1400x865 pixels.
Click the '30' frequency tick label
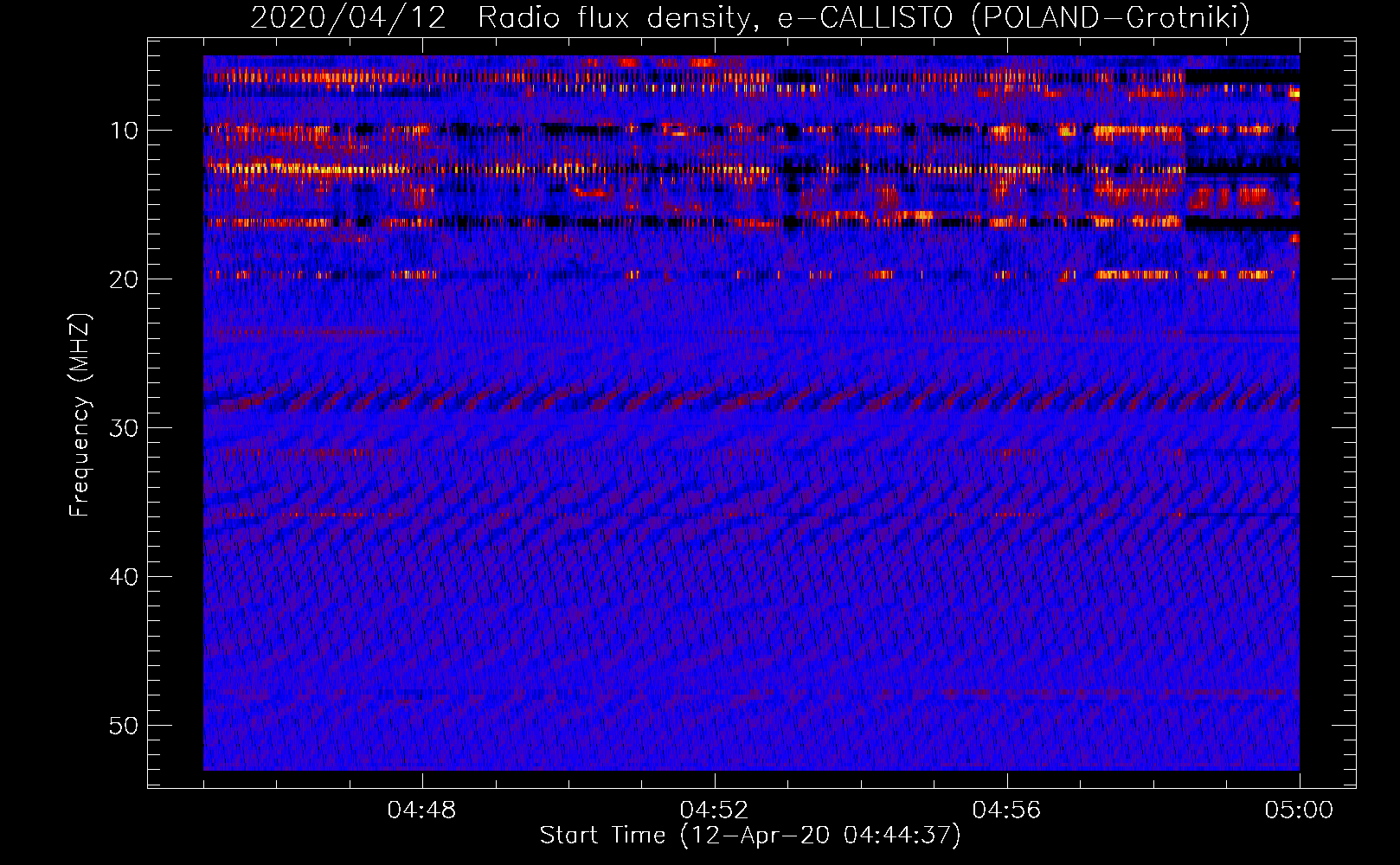(x=125, y=428)
